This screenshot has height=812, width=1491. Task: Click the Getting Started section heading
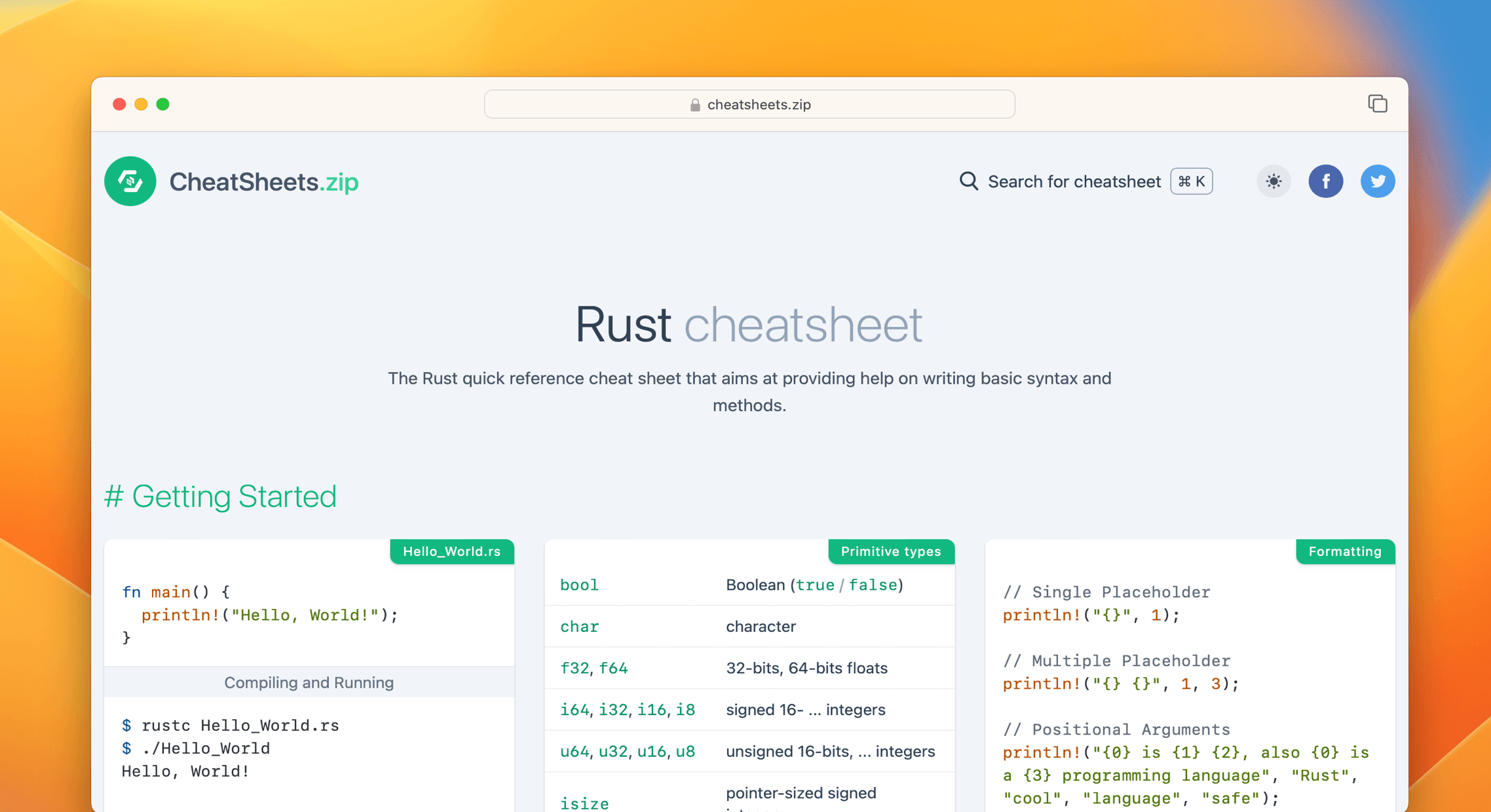pyautogui.click(x=220, y=496)
